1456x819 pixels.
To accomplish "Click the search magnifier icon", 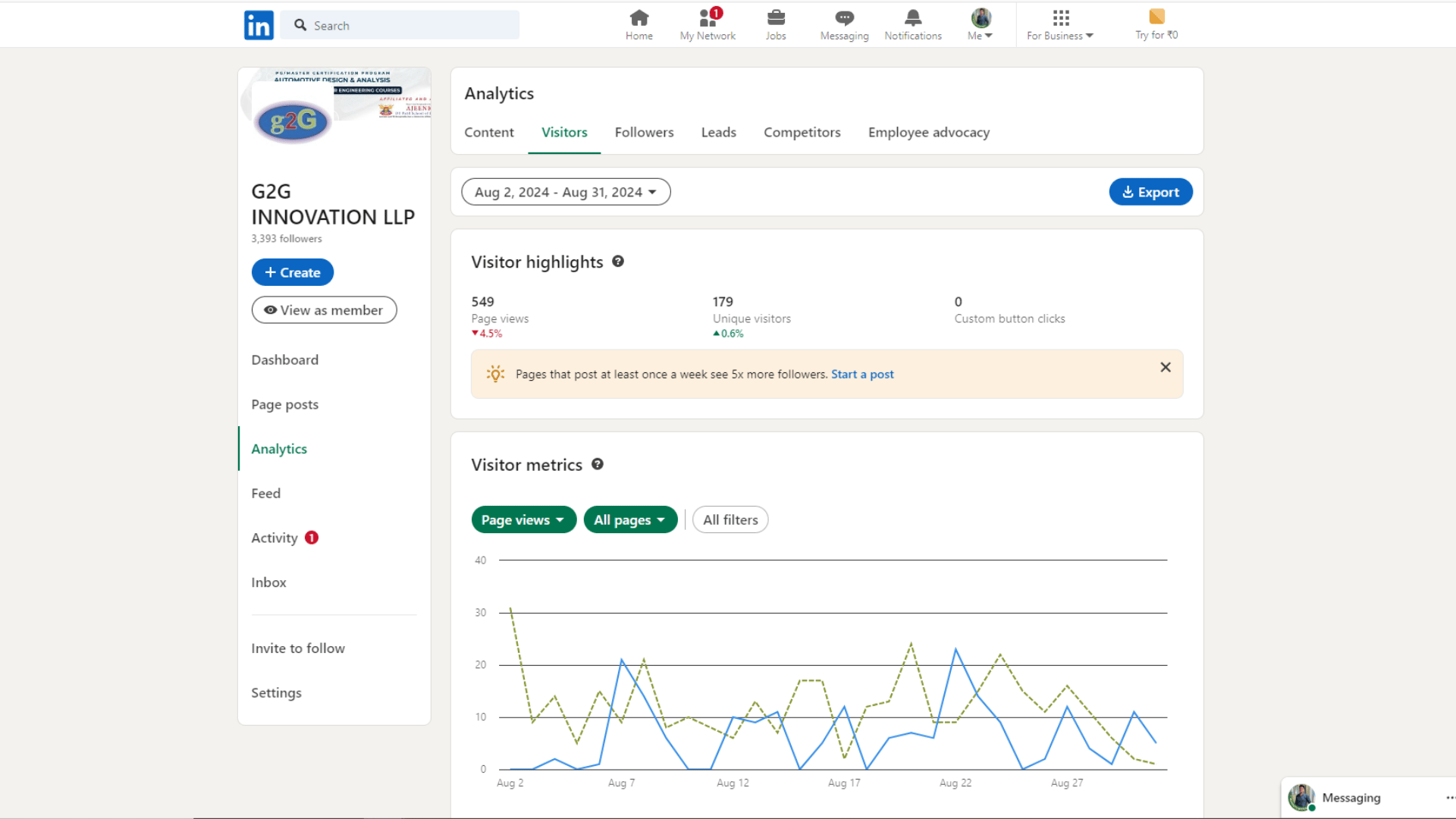I will [300, 25].
